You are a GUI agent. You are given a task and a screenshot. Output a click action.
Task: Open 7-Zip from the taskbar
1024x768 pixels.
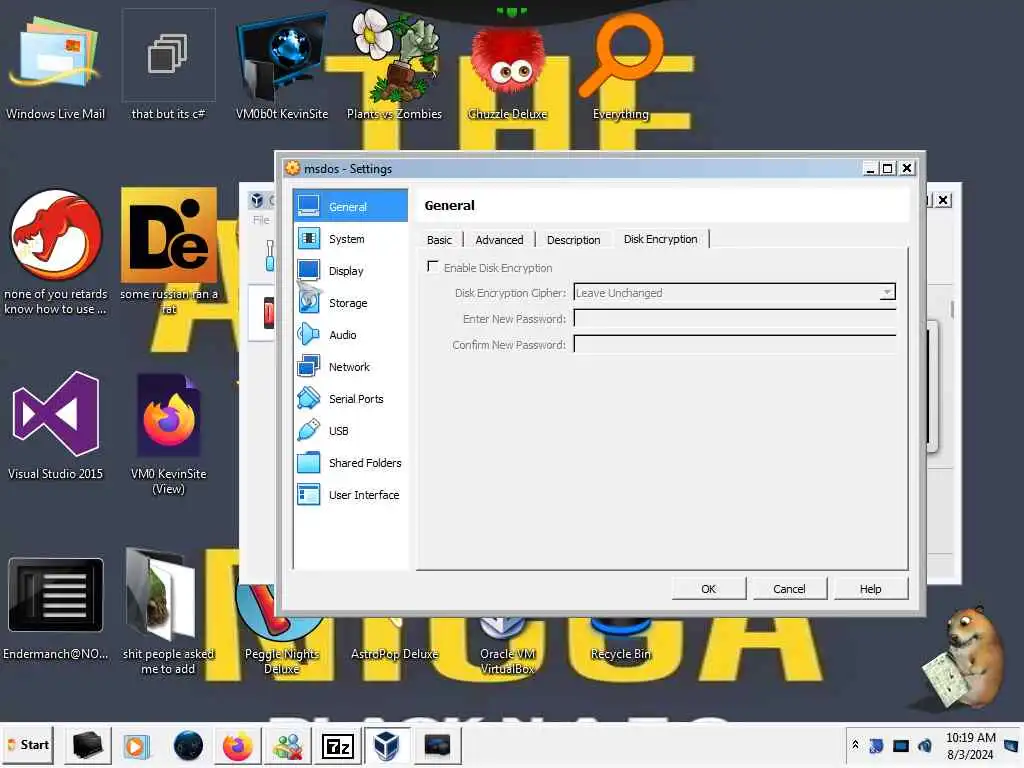(338, 746)
